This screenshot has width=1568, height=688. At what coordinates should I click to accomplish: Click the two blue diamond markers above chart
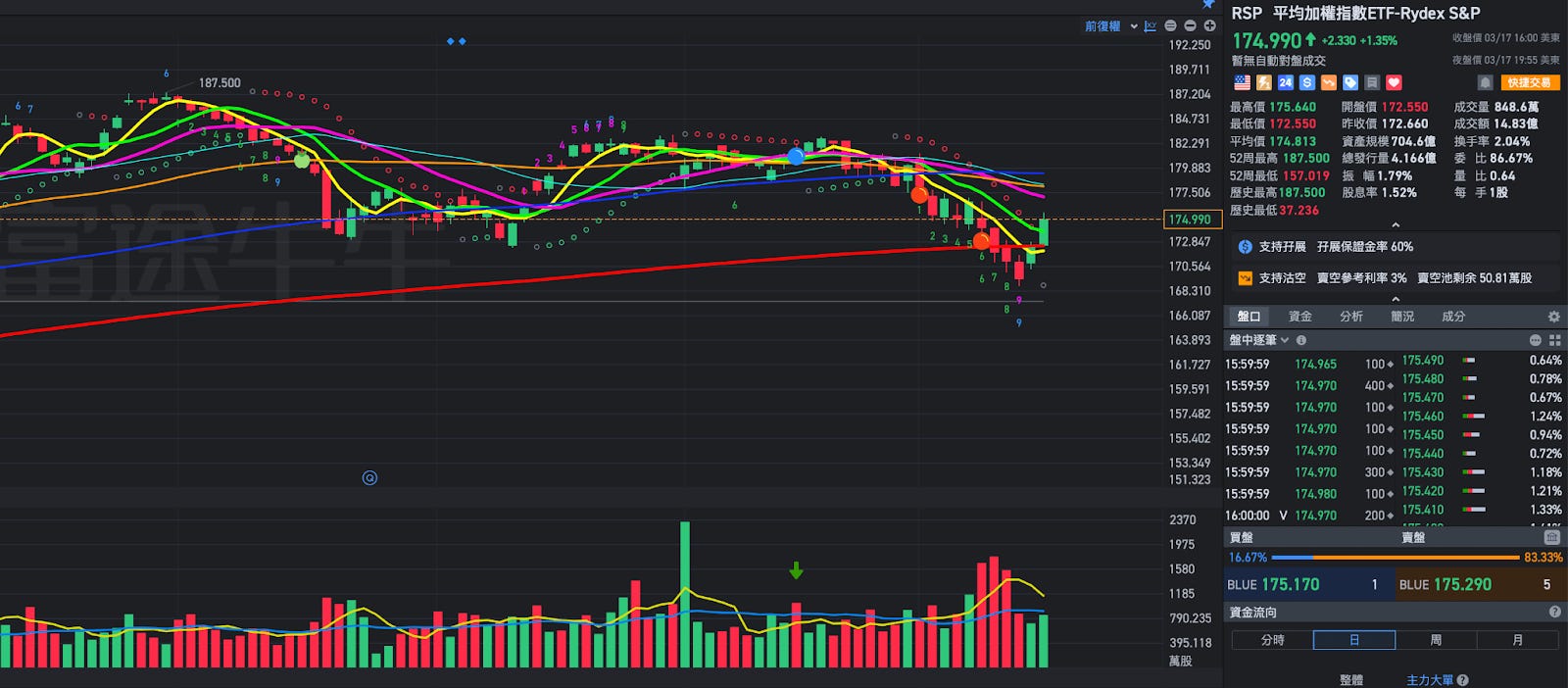(456, 41)
